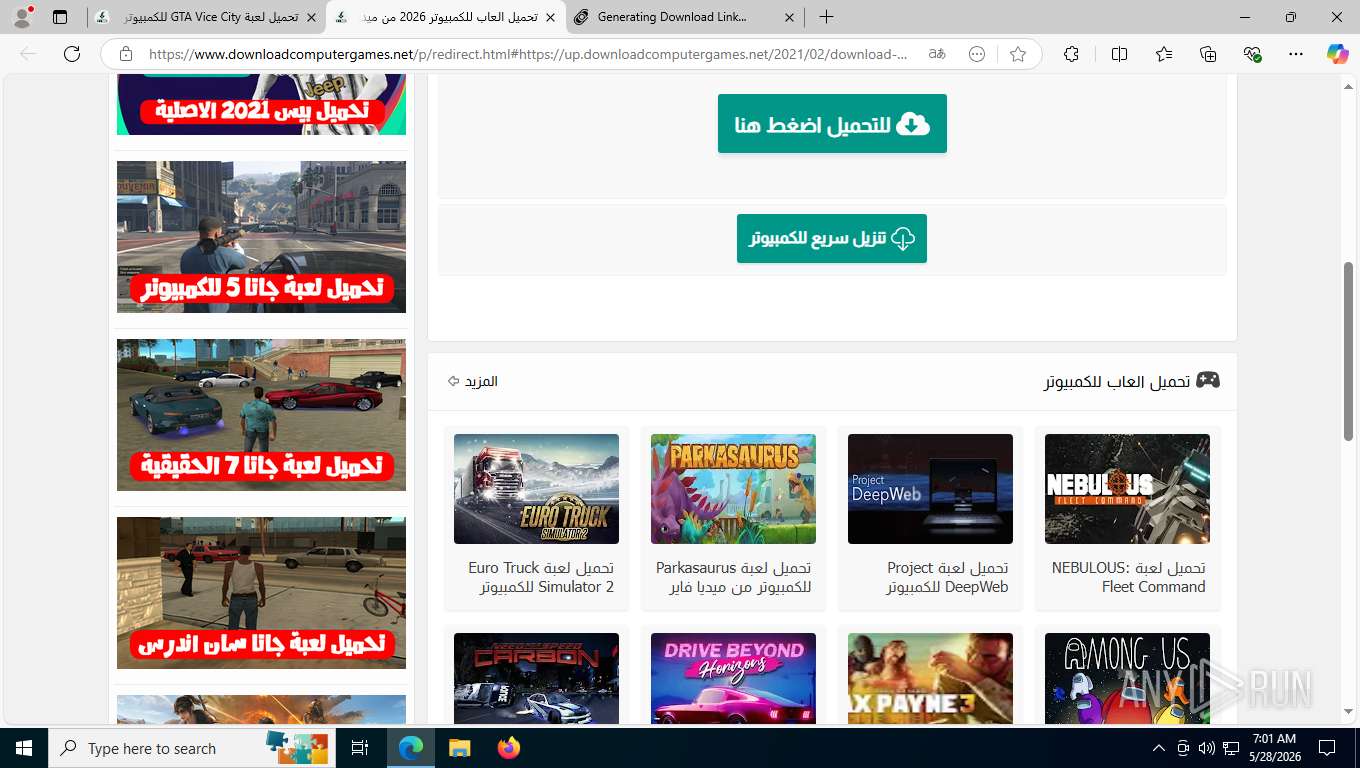Click the Parkasaurus title link

tap(734, 577)
